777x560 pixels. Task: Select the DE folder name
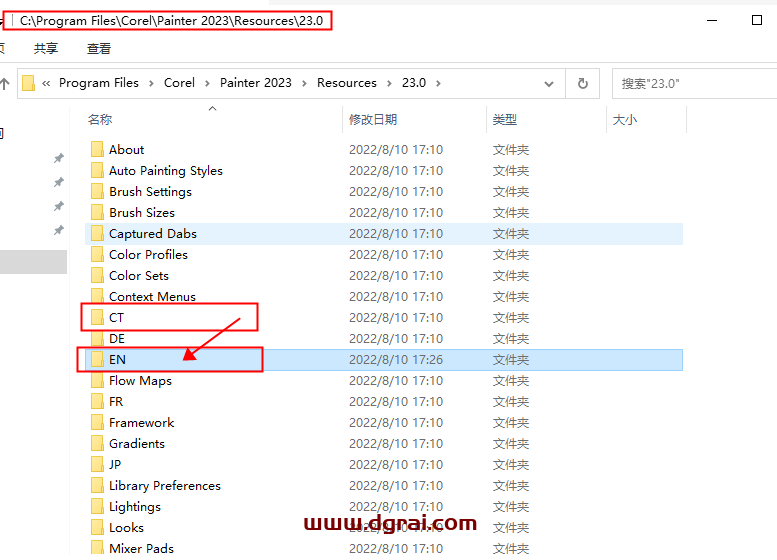117,338
